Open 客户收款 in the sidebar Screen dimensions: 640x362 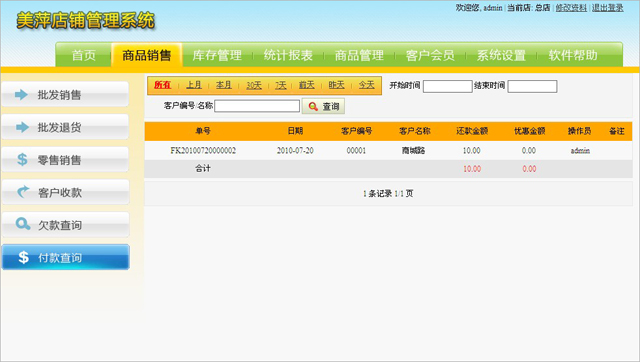tap(65, 192)
